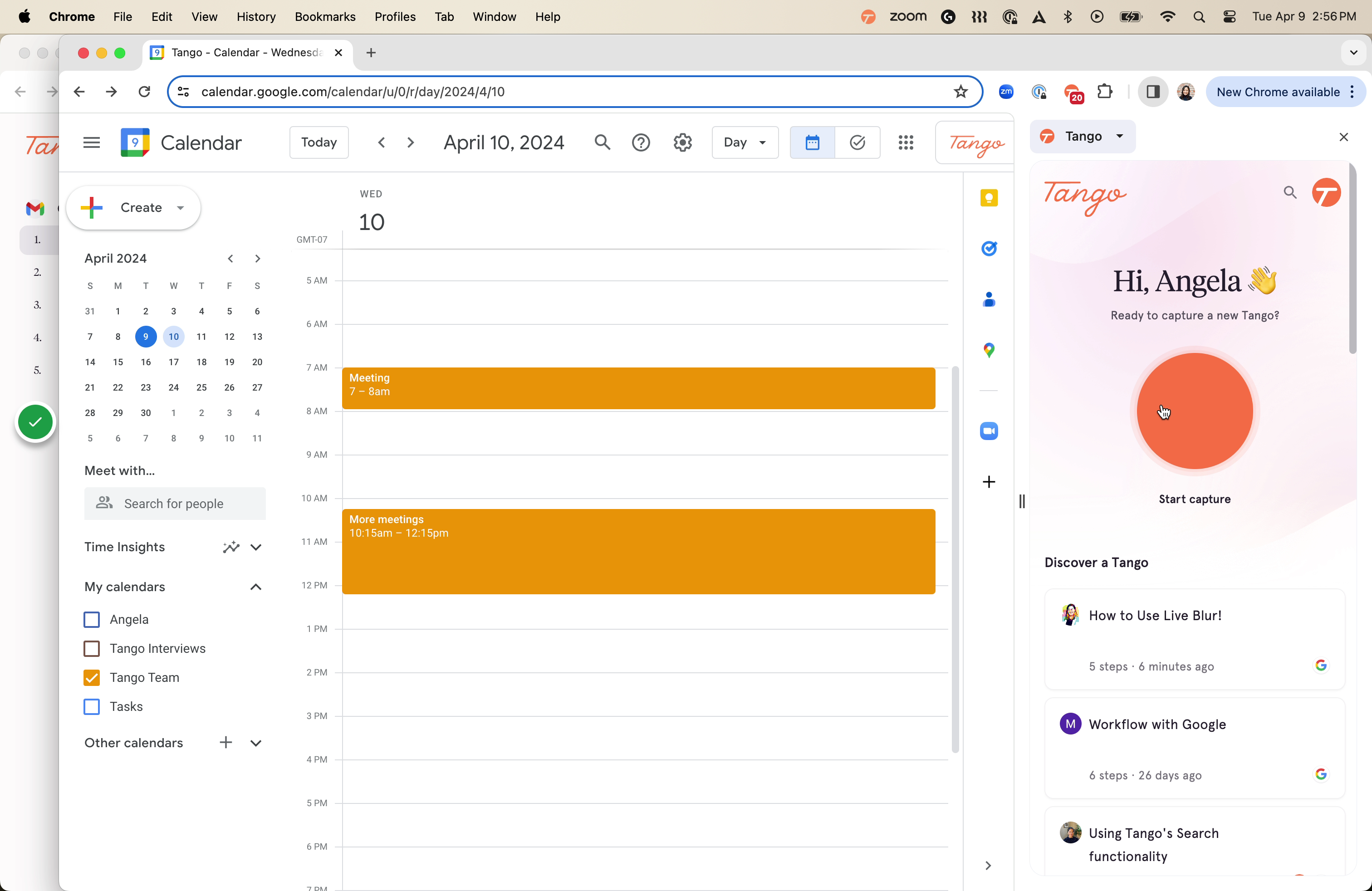Open the Contacts side panel icon
Screen dimensions: 1372x891
pos(989,299)
